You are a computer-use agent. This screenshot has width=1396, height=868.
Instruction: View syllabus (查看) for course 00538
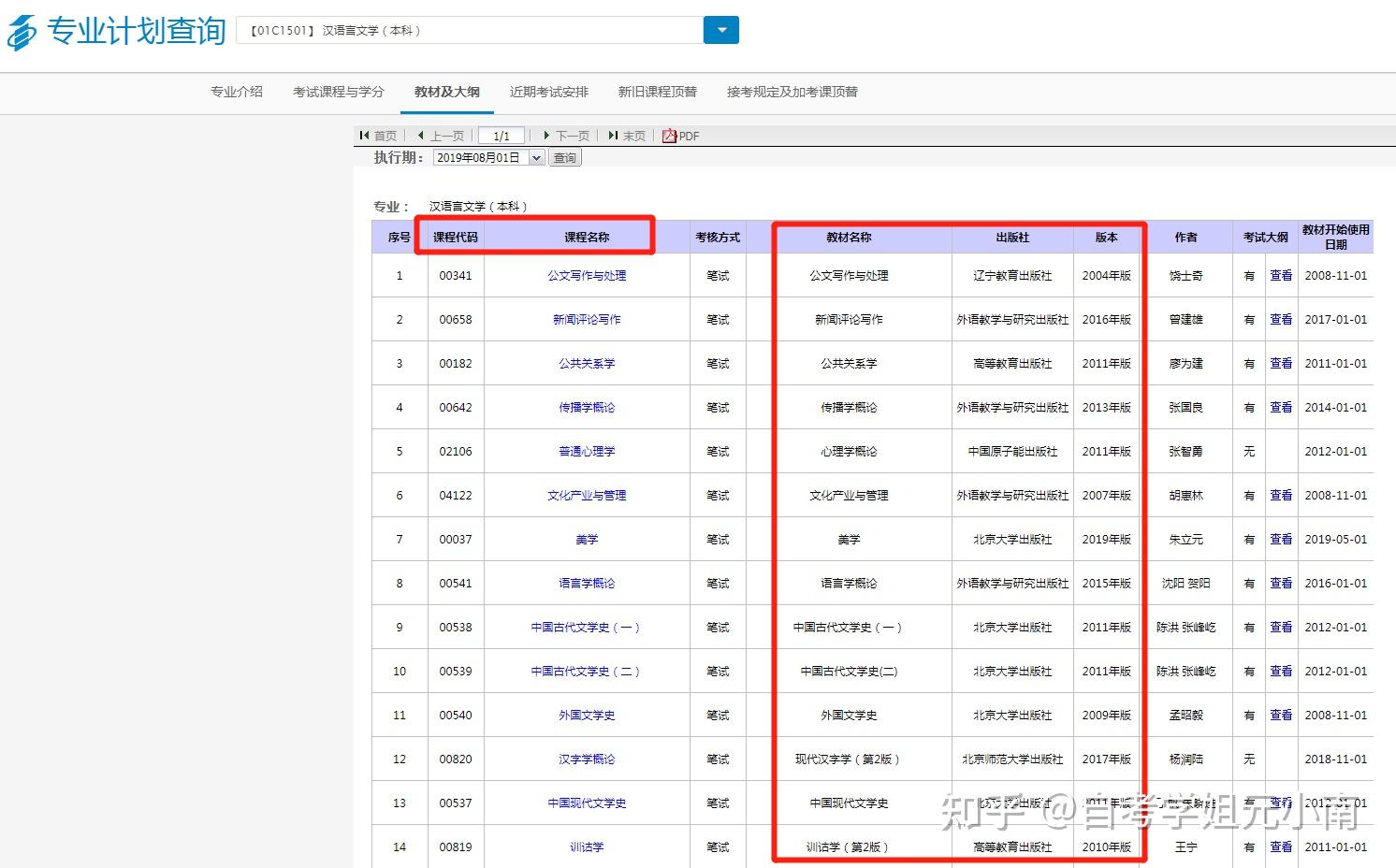(x=1281, y=628)
